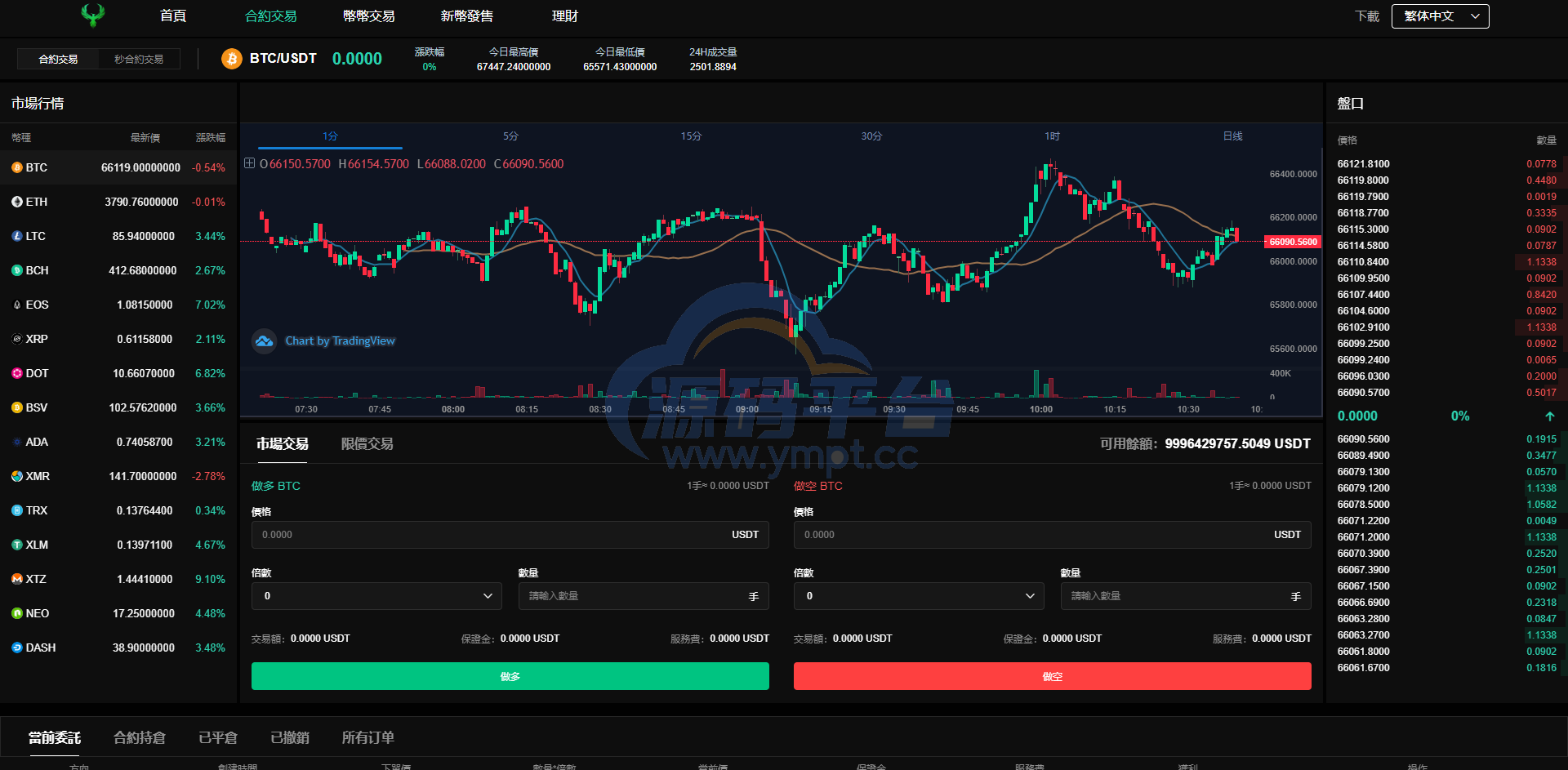Click the LTC coin icon in market list
The image size is (1568, 770).
pyautogui.click(x=16, y=236)
